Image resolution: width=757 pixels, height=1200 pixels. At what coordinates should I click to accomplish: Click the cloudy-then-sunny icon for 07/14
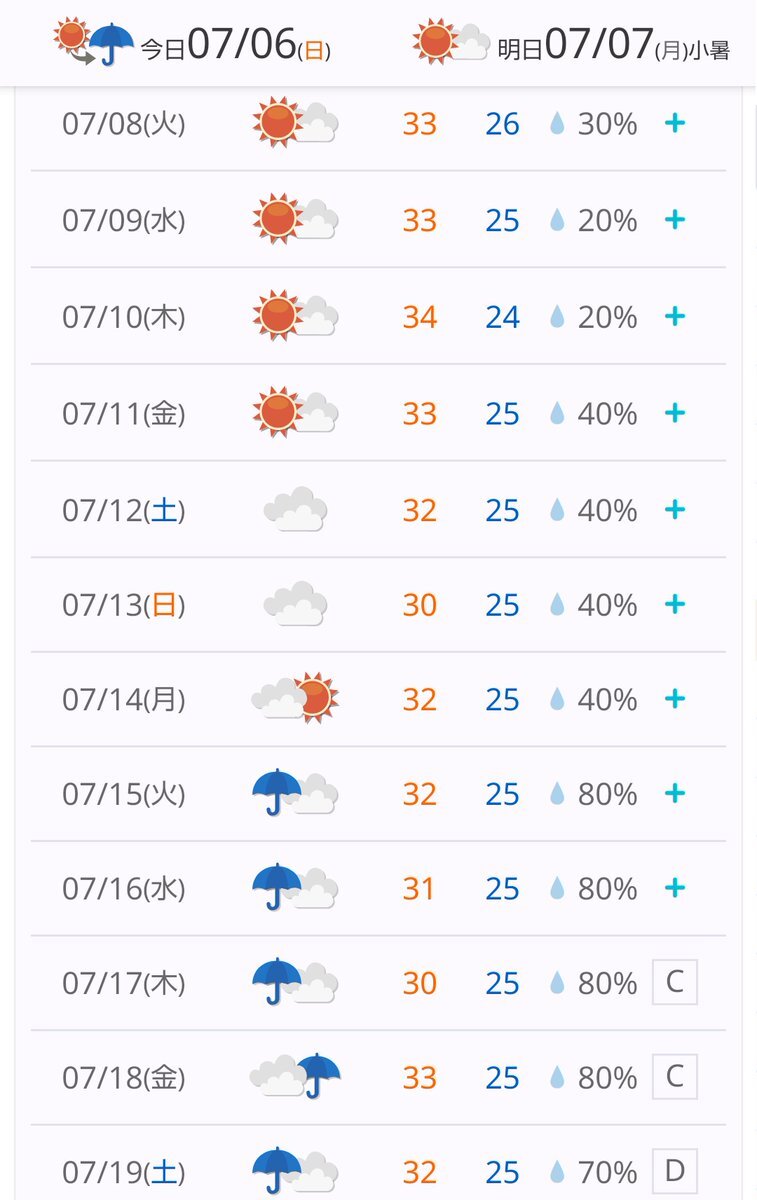[x=295, y=698]
